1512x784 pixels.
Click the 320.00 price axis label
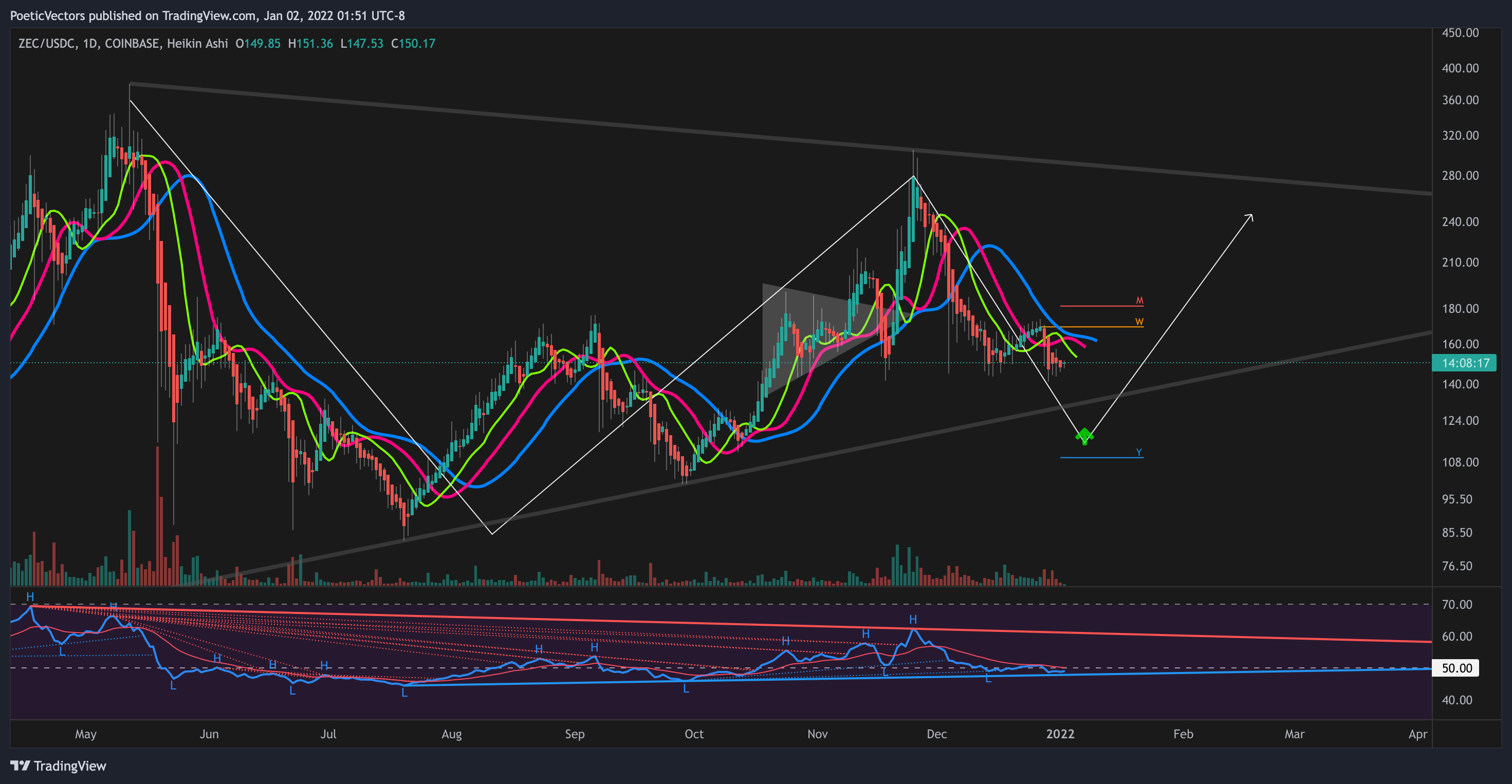coord(1460,136)
